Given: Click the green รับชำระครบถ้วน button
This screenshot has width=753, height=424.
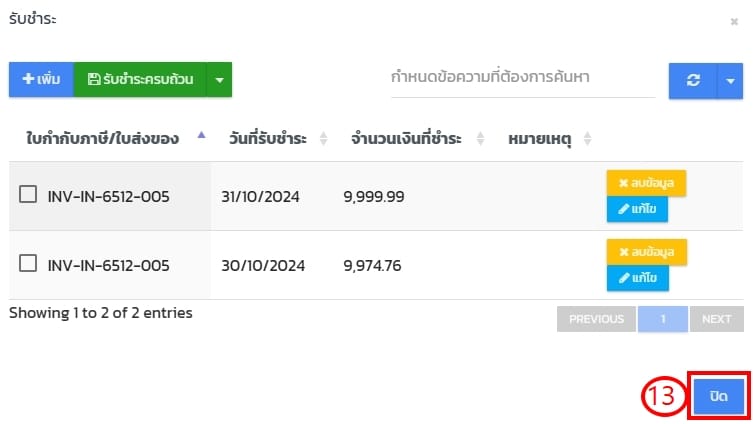Looking at the screenshot, I should tap(140, 79).
